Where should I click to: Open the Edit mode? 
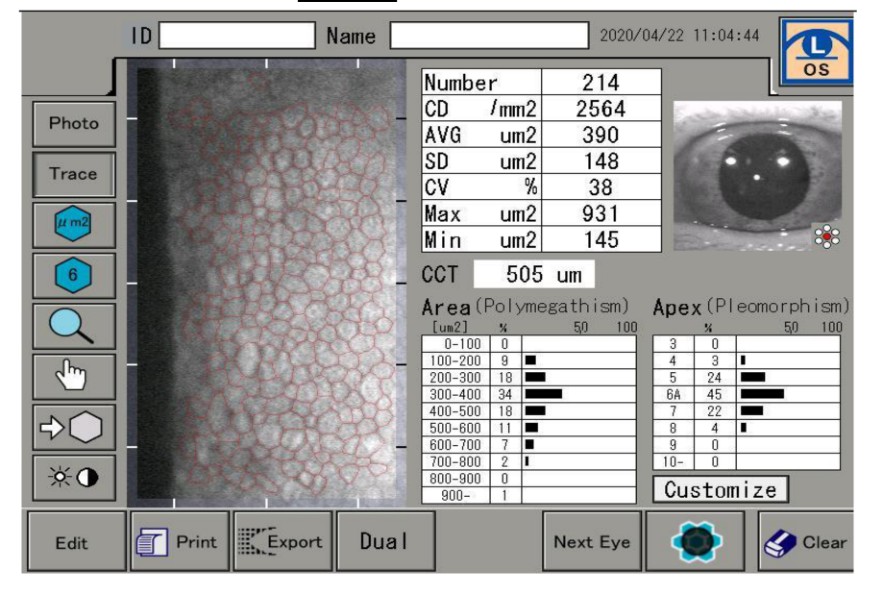click(76, 542)
